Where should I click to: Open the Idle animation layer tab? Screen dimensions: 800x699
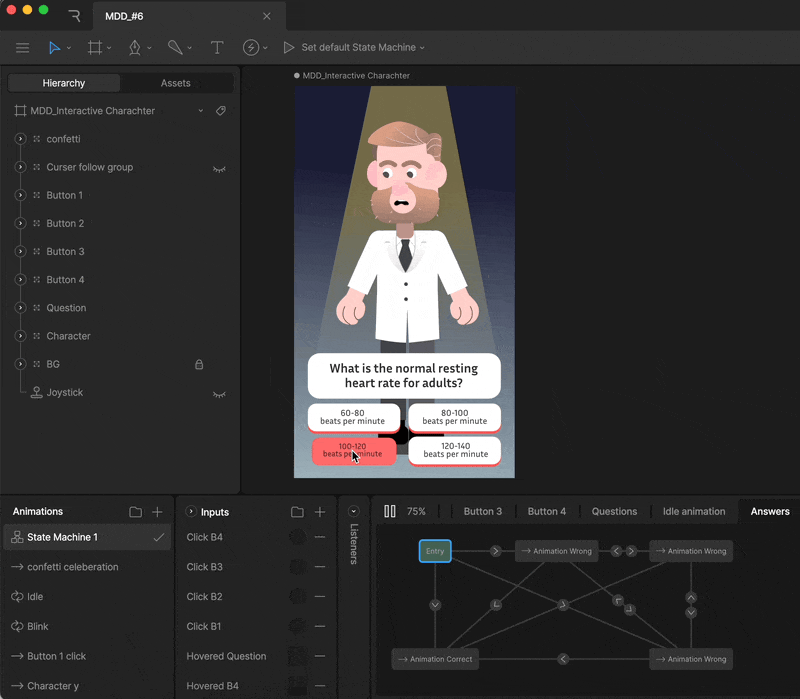pyautogui.click(x=693, y=511)
